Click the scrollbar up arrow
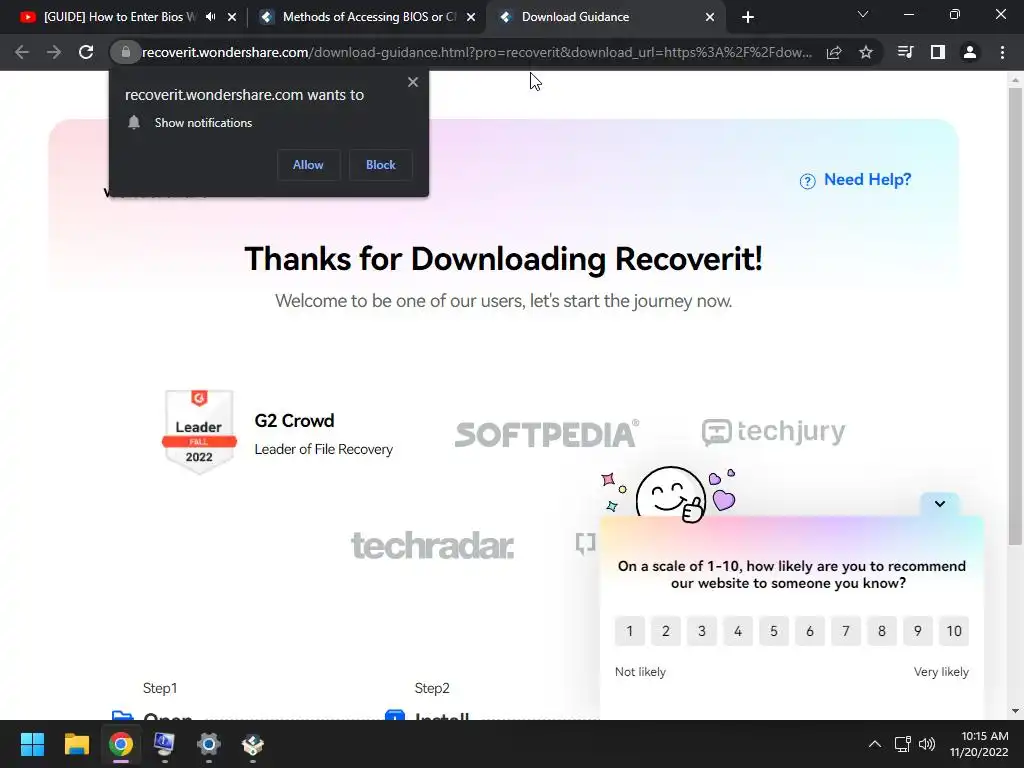The height and width of the screenshot is (768, 1024). [x=1015, y=80]
